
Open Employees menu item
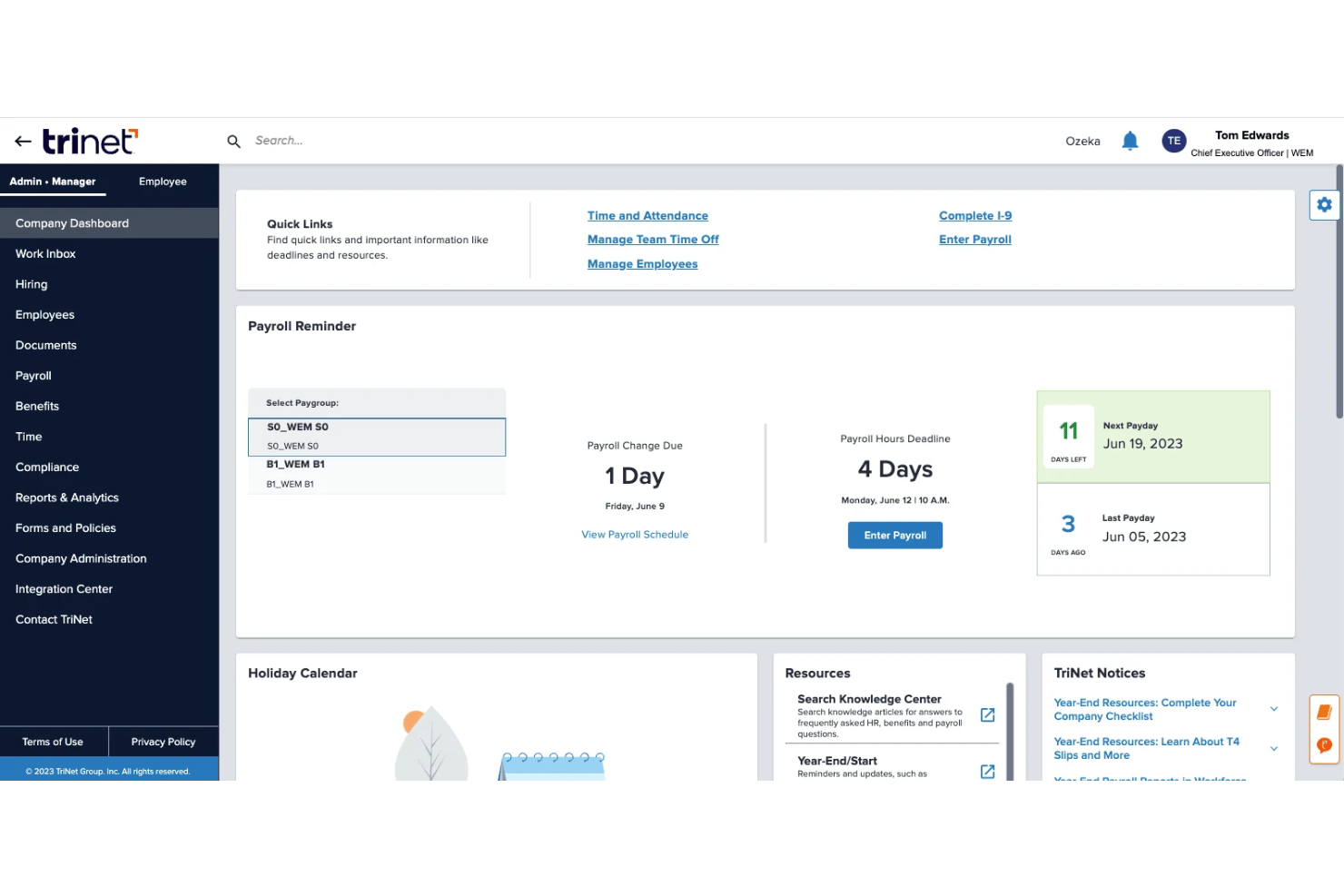(x=109, y=315)
